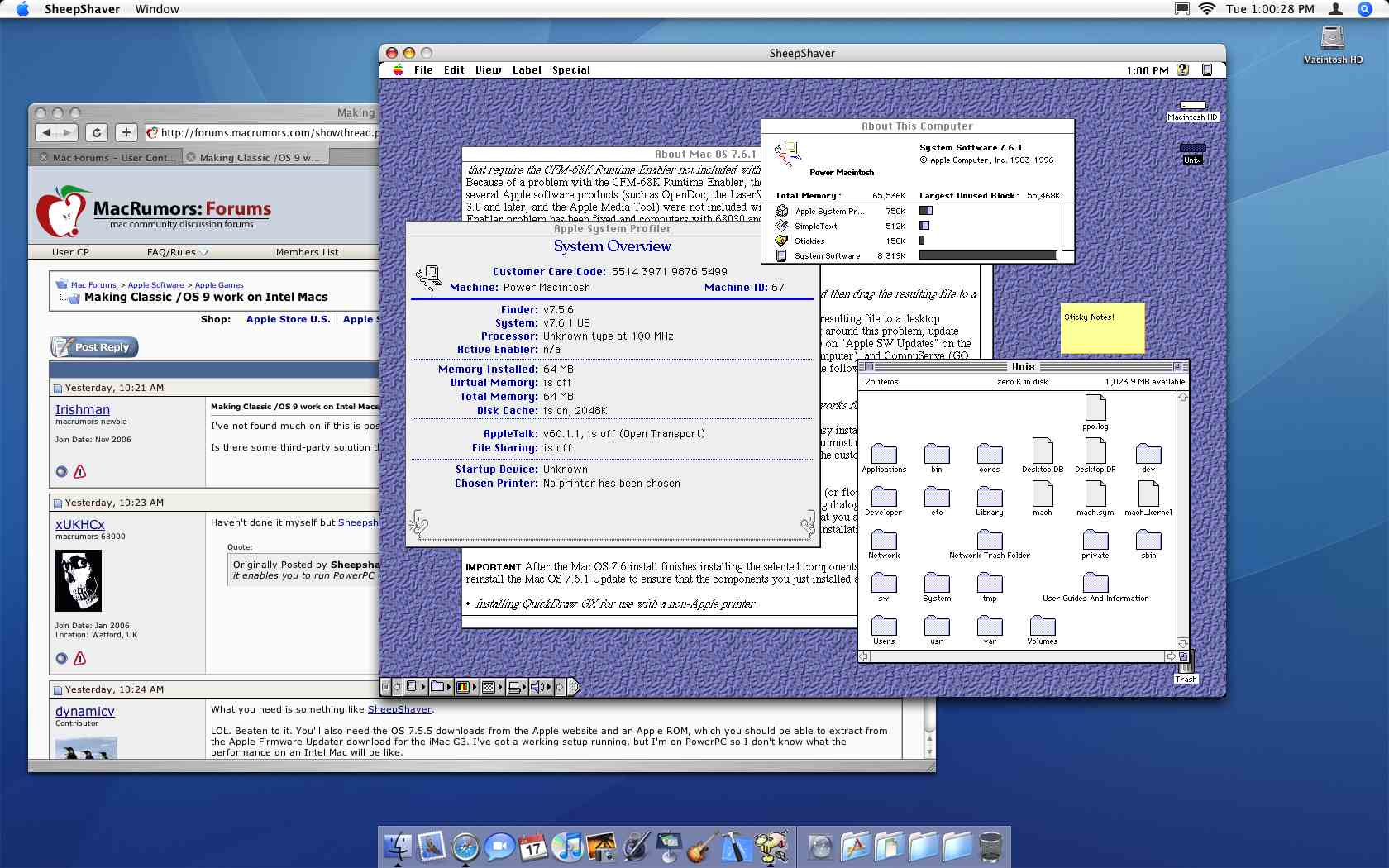Screen dimensions: 1389x868
Task: Open iCal calendar icon in Dock
Action: 533,847
